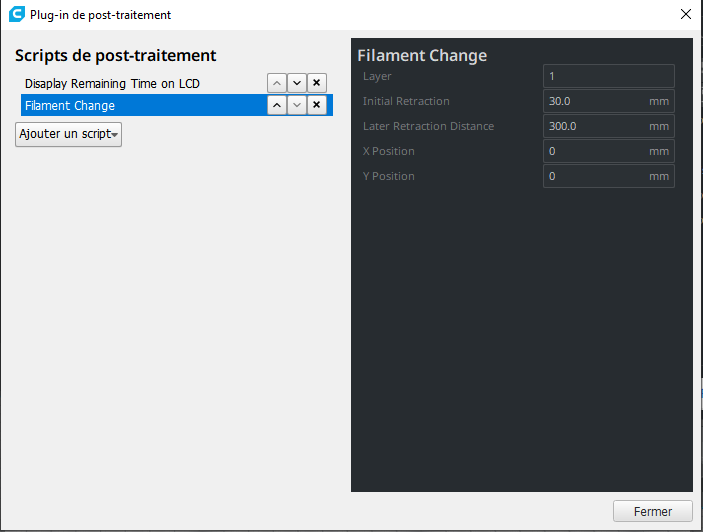Viewport: 703px width, 532px height.
Task: Remove the Filament Change script
Action: click(x=317, y=105)
